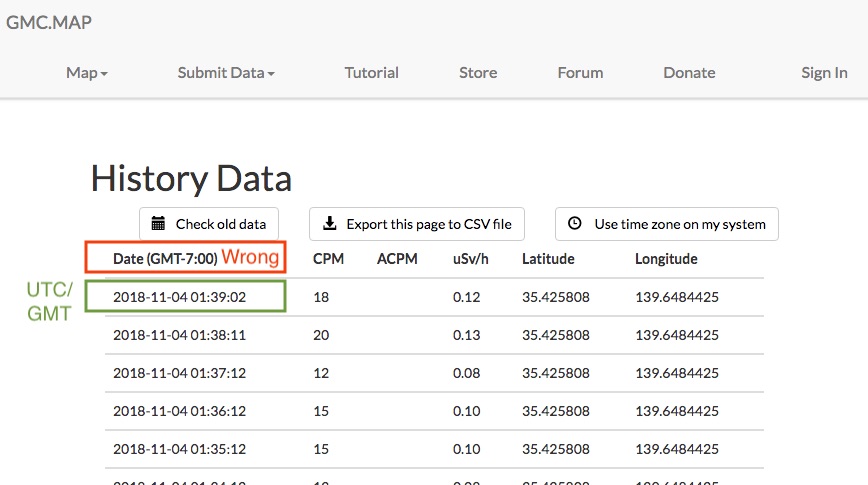Select uSv/h value 0.12
Viewport: 868px width, 485px height.
467,297
